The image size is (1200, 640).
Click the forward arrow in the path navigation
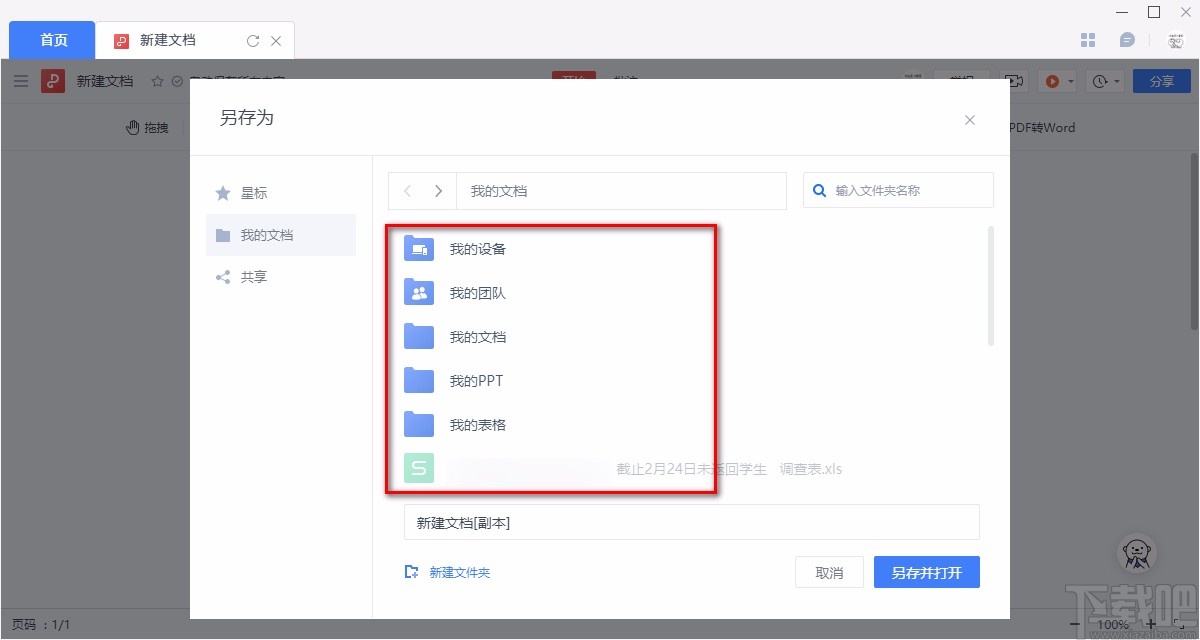(438, 191)
